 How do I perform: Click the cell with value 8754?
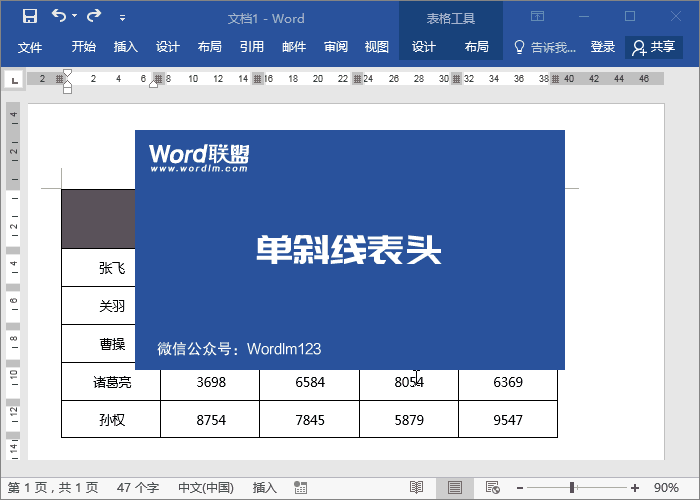[210, 419]
